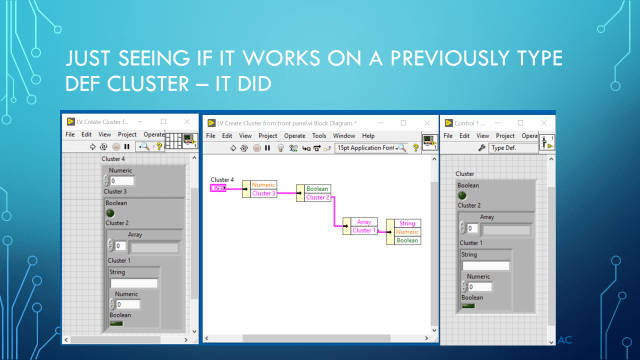Open View menu in the Control 1 window
This screenshot has width=640, height=360.
point(482,136)
